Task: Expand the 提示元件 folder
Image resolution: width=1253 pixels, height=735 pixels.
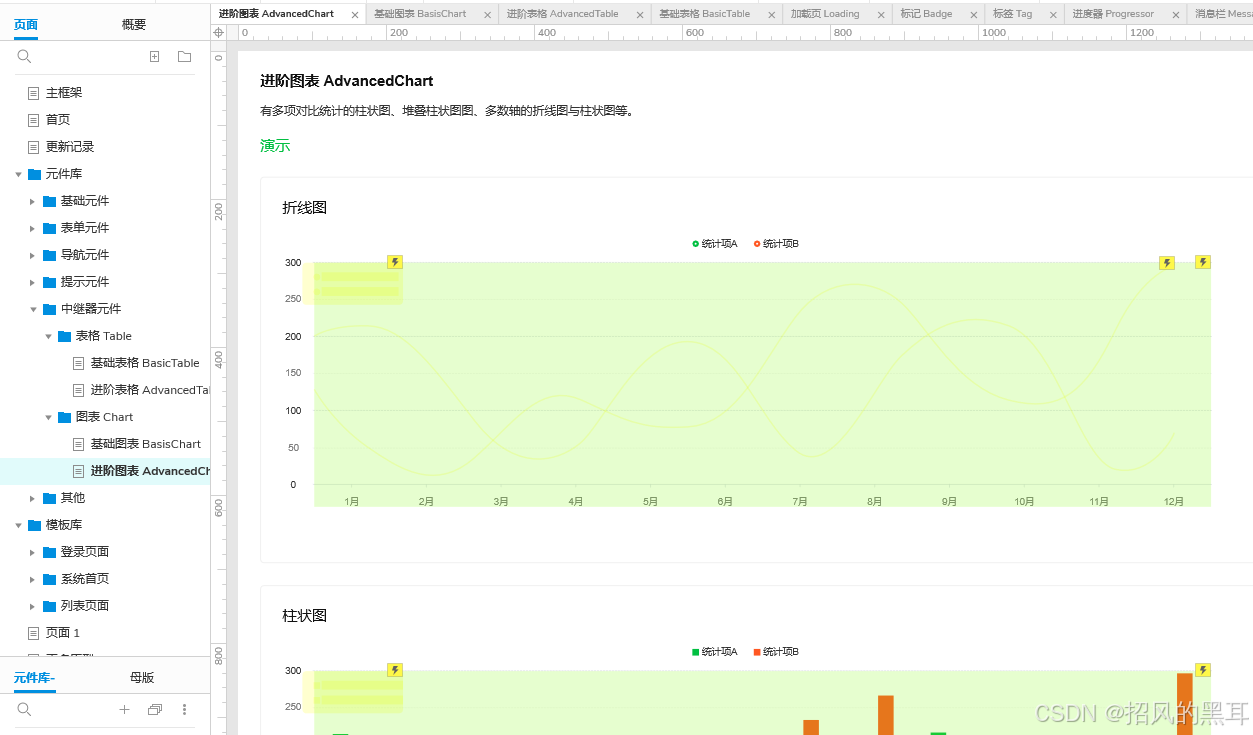Action: click(33, 282)
